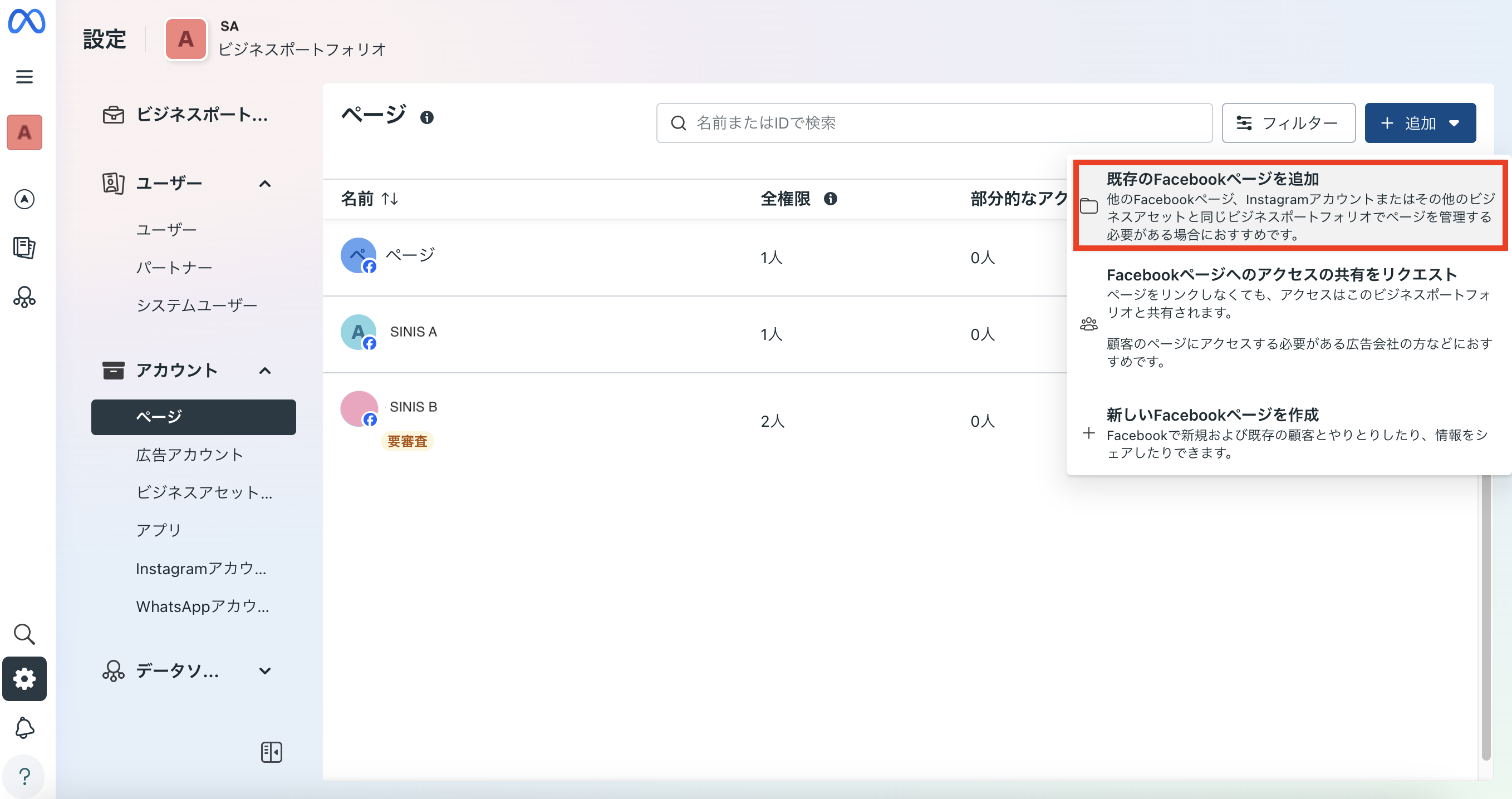The height and width of the screenshot is (799, 1512).
Task: Open the search magnifier icon in left rail
Action: coord(24,634)
